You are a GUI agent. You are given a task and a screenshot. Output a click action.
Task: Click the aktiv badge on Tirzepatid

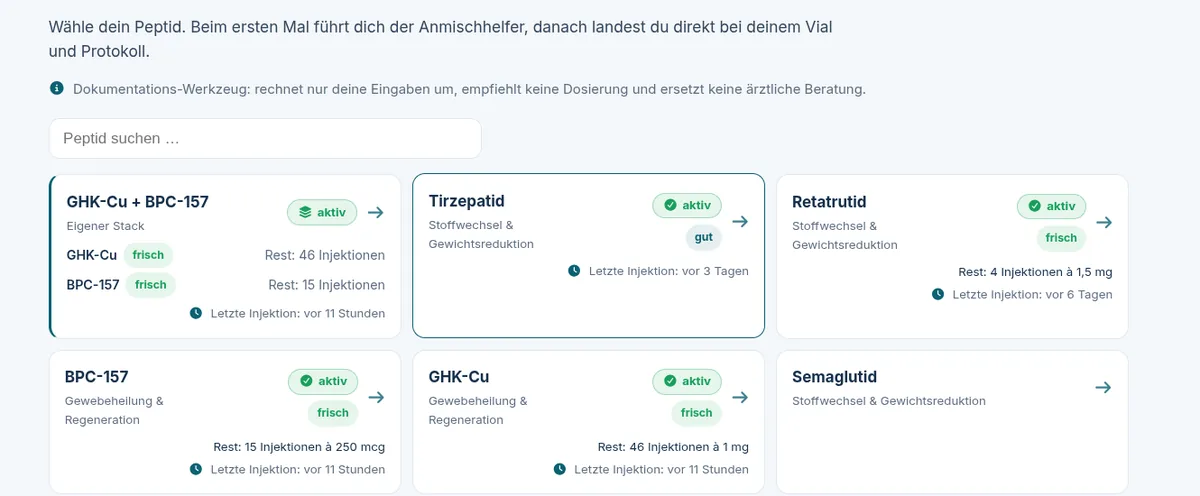686,206
